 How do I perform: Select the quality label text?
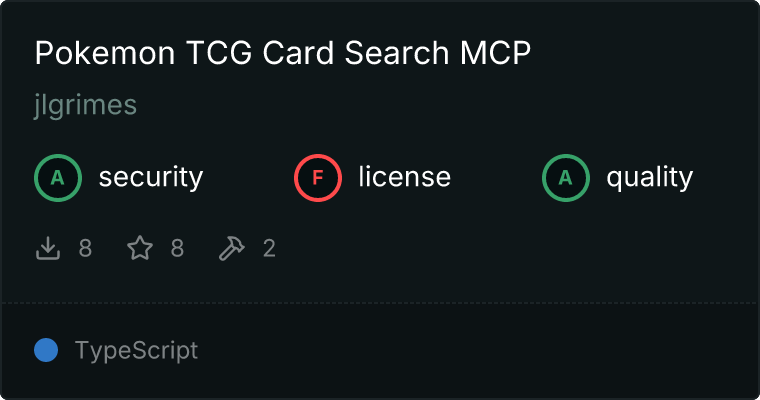649,177
